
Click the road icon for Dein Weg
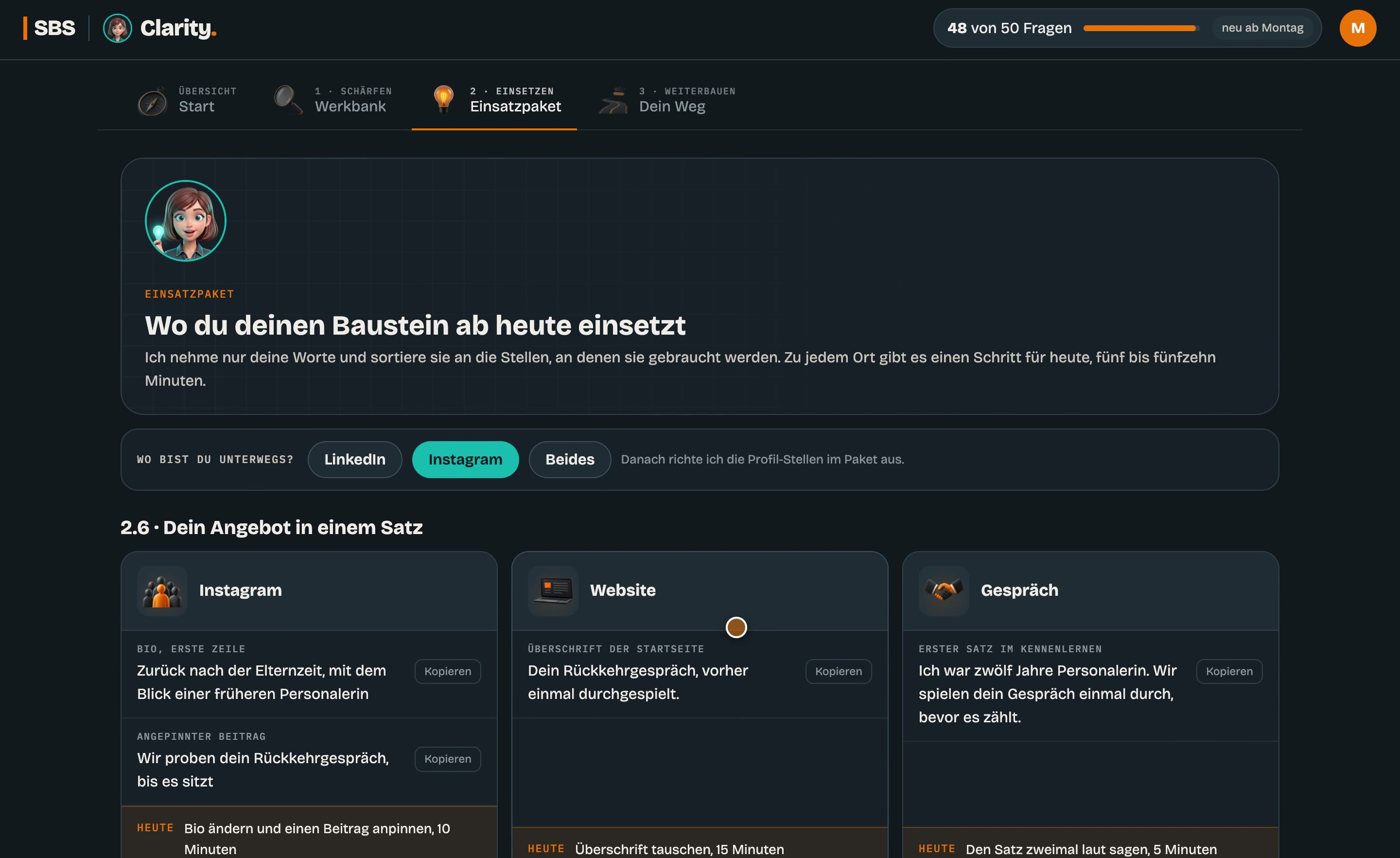pyautogui.click(x=612, y=100)
